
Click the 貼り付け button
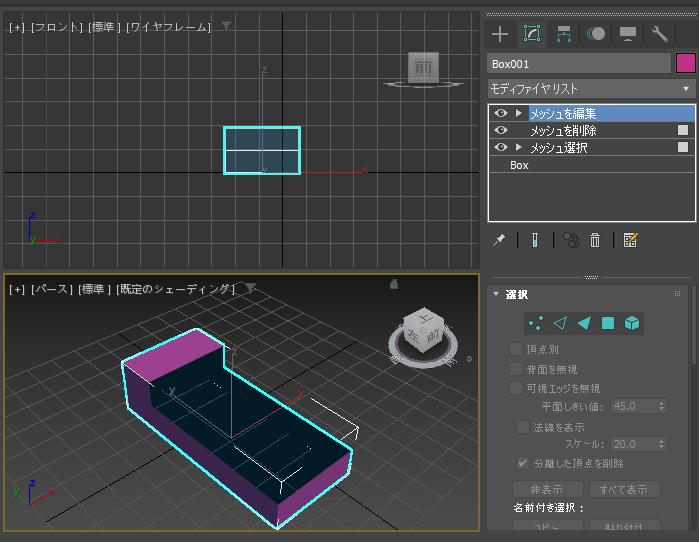(x=624, y=526)
